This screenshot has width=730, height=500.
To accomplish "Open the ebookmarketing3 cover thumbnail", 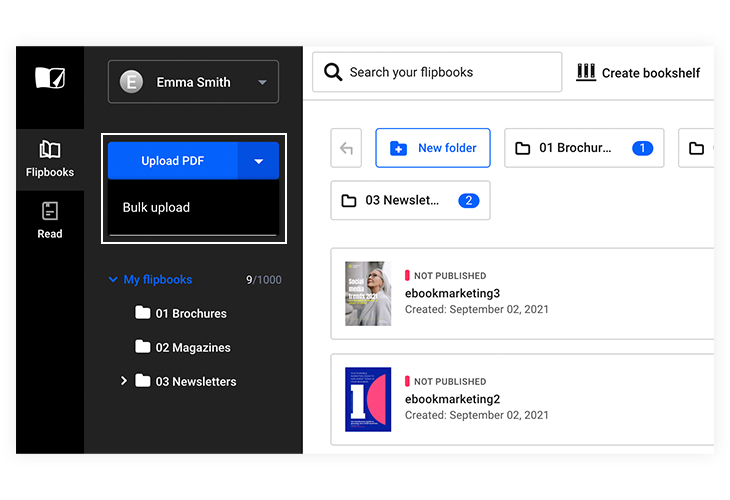I will pyautogui.click(x=368, y=293).
